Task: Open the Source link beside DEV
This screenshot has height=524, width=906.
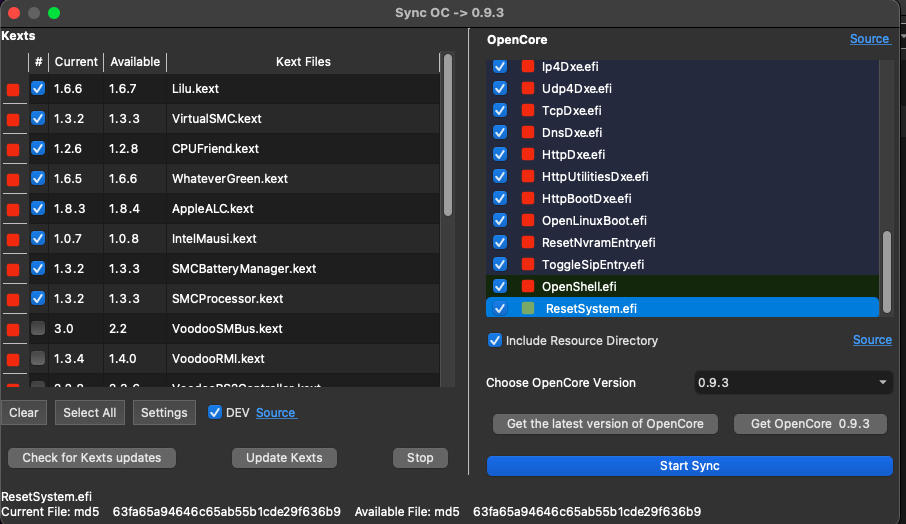Action: pyautogui.click(x=276, y=412)
